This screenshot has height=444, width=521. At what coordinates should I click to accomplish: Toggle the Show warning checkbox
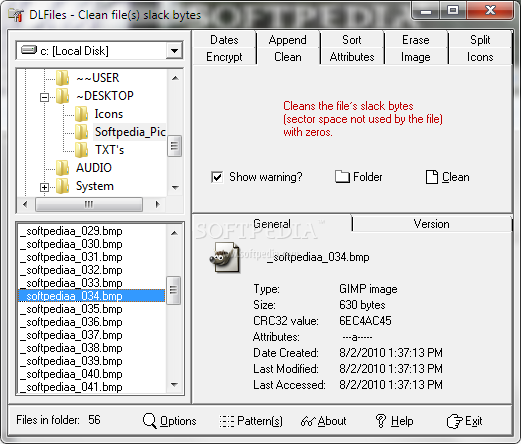tap(217, 177)
